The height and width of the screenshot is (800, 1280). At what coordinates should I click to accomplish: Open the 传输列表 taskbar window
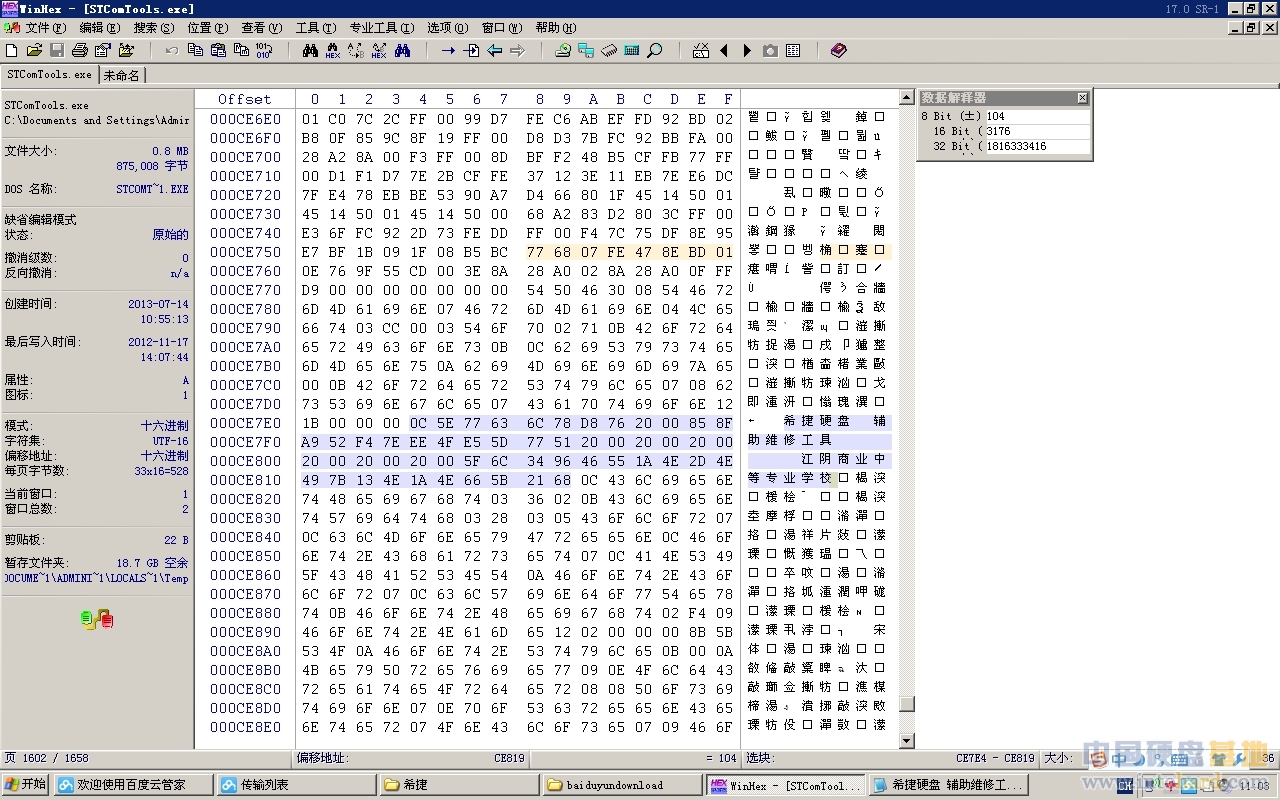(x=297, y=785)
